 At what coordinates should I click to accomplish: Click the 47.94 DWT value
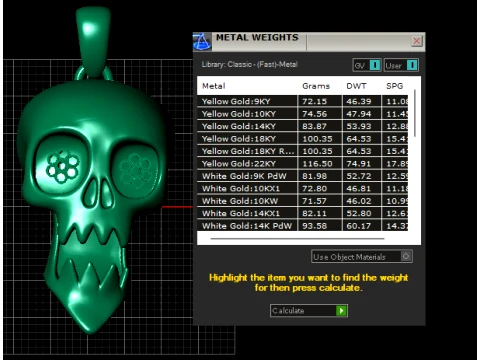[358, 114]
